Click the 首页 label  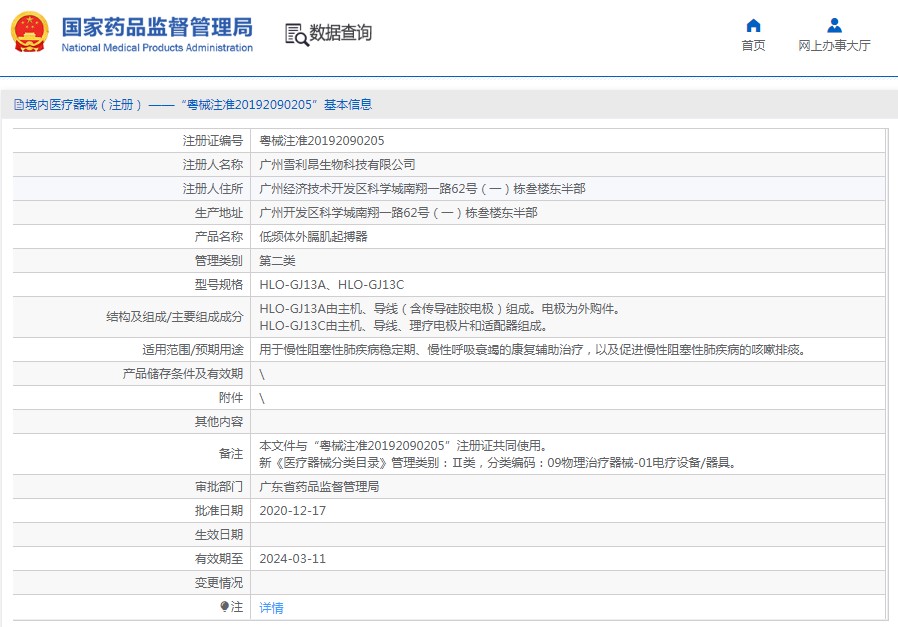(753, 45)
